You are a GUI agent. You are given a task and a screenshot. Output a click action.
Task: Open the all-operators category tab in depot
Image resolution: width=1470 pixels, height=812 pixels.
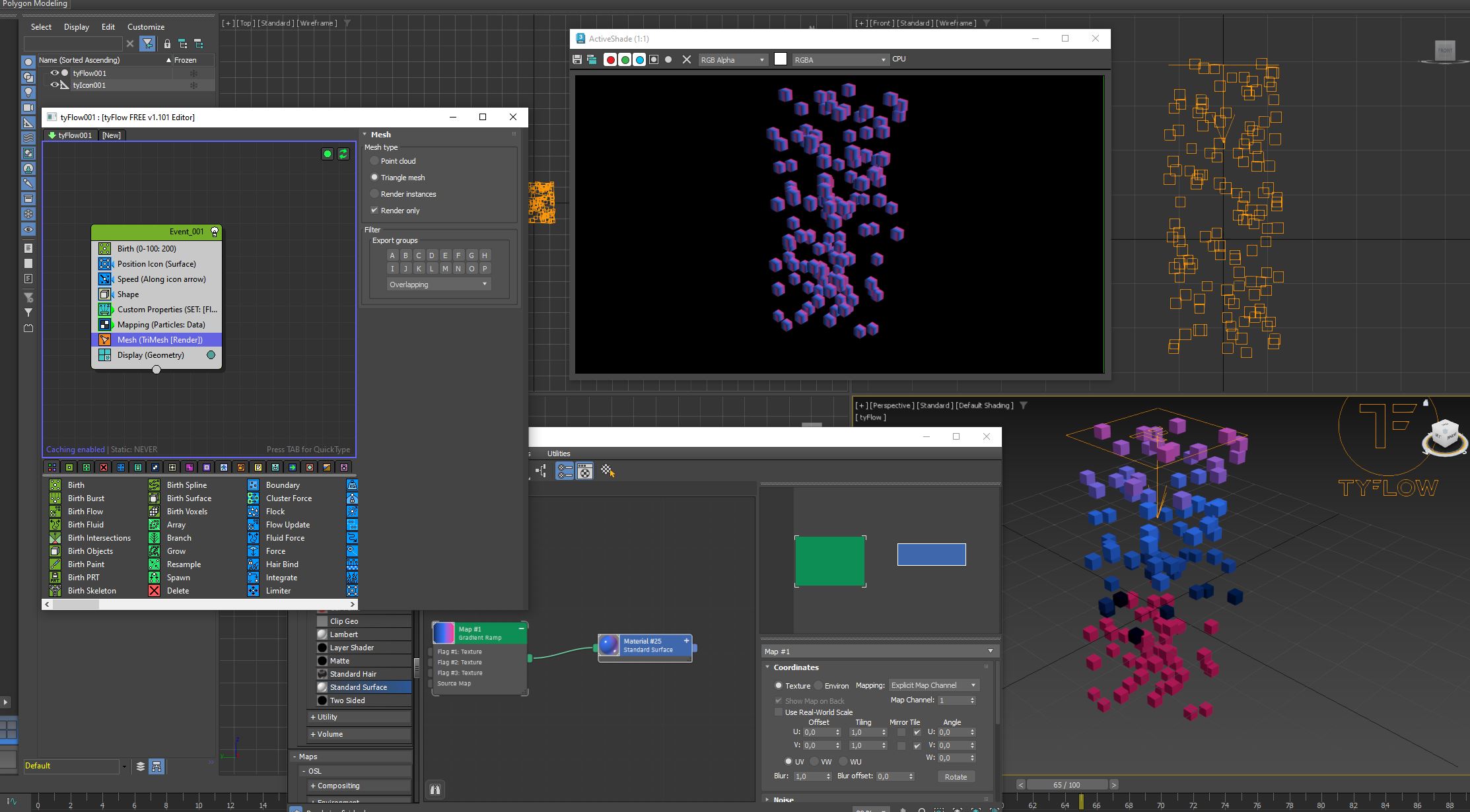pyautogui.click(x=52, y=467)
